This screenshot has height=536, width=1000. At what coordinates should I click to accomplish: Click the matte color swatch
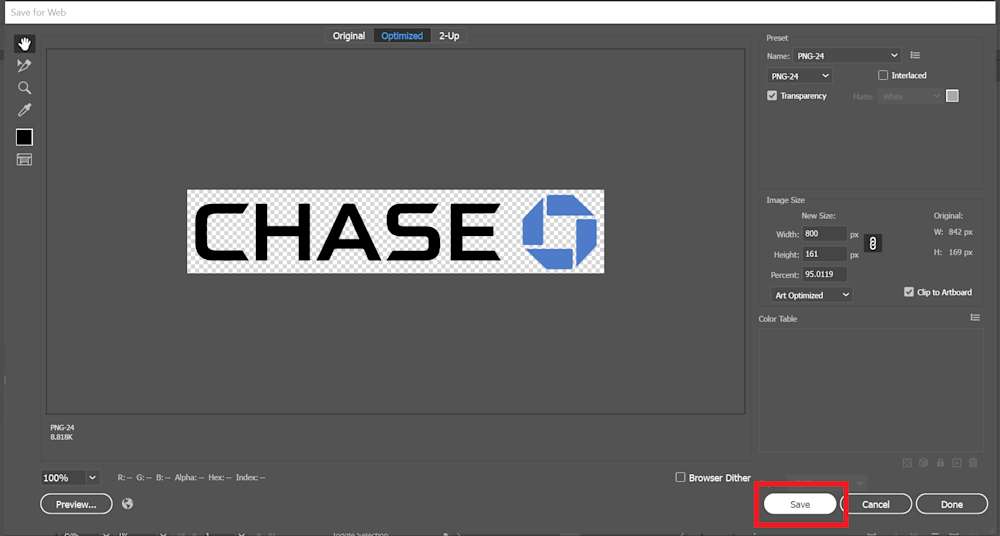(952, 96)
